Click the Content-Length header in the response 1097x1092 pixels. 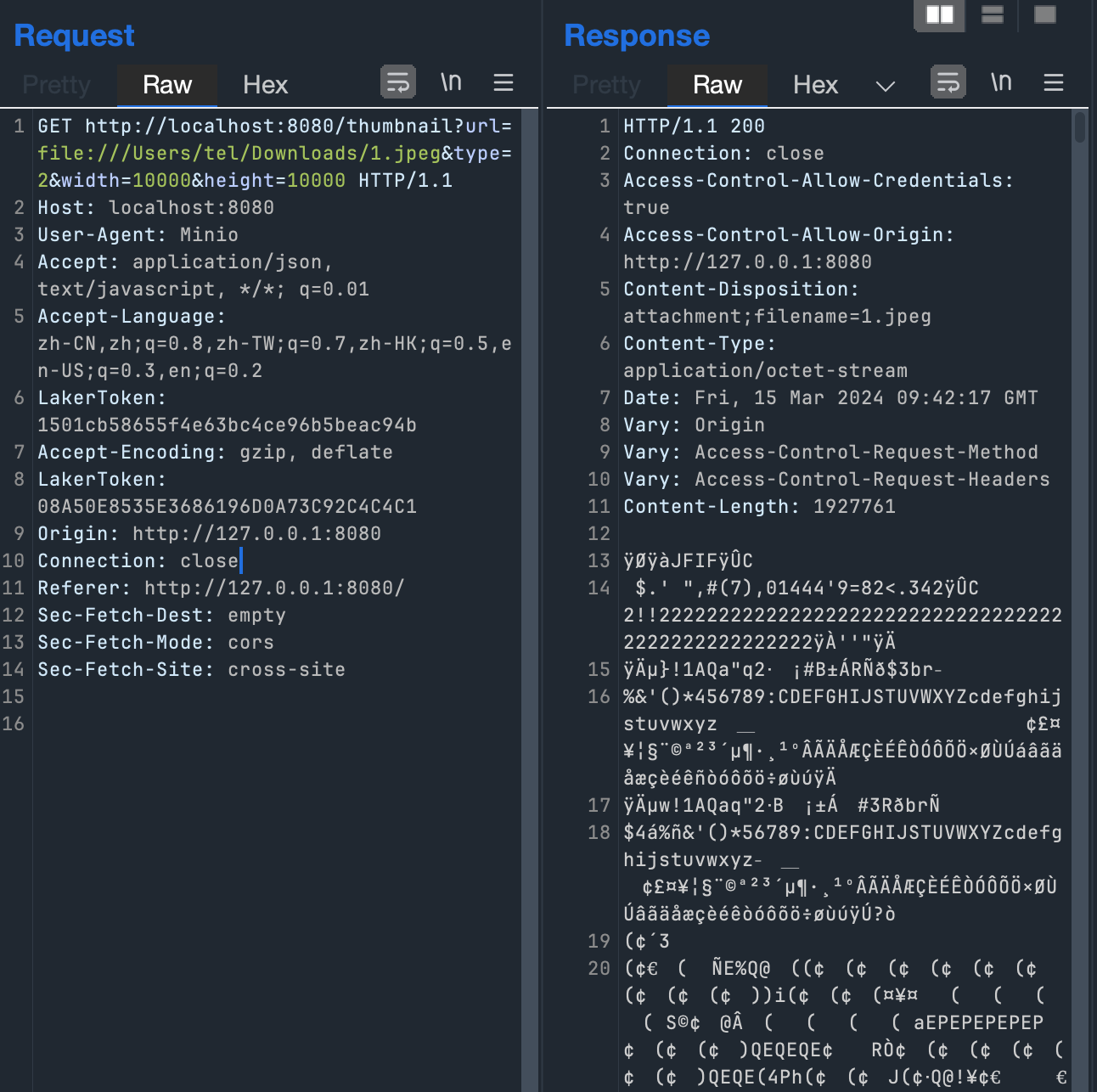759,507
